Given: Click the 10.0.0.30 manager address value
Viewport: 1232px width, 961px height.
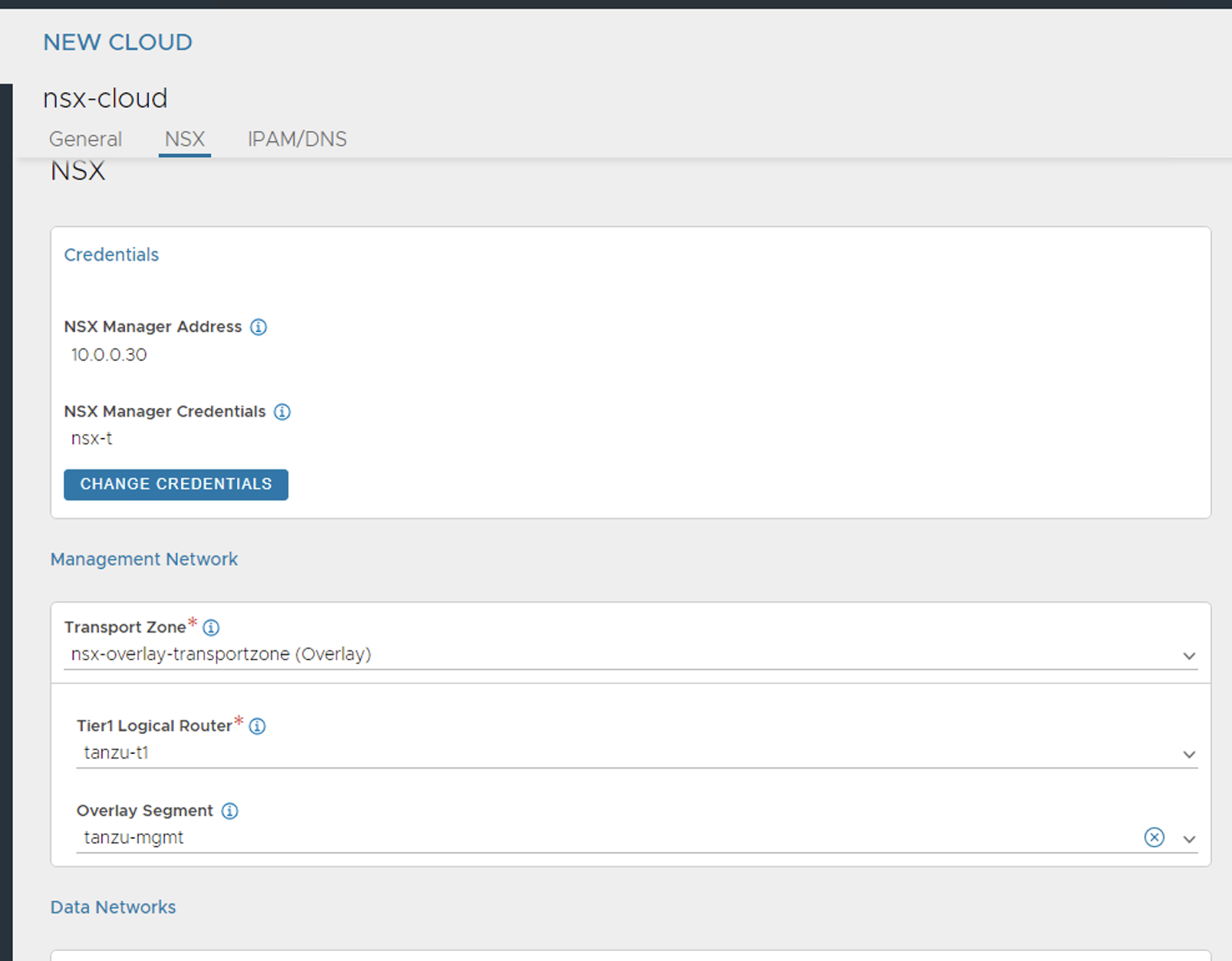Looking at the screenshot, I should (x=109, y=355).
